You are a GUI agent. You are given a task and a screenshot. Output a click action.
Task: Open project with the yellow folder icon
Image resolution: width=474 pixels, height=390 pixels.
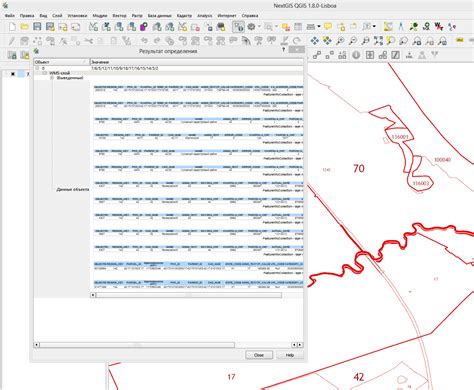pyautogui.click(x=24, y=27)
